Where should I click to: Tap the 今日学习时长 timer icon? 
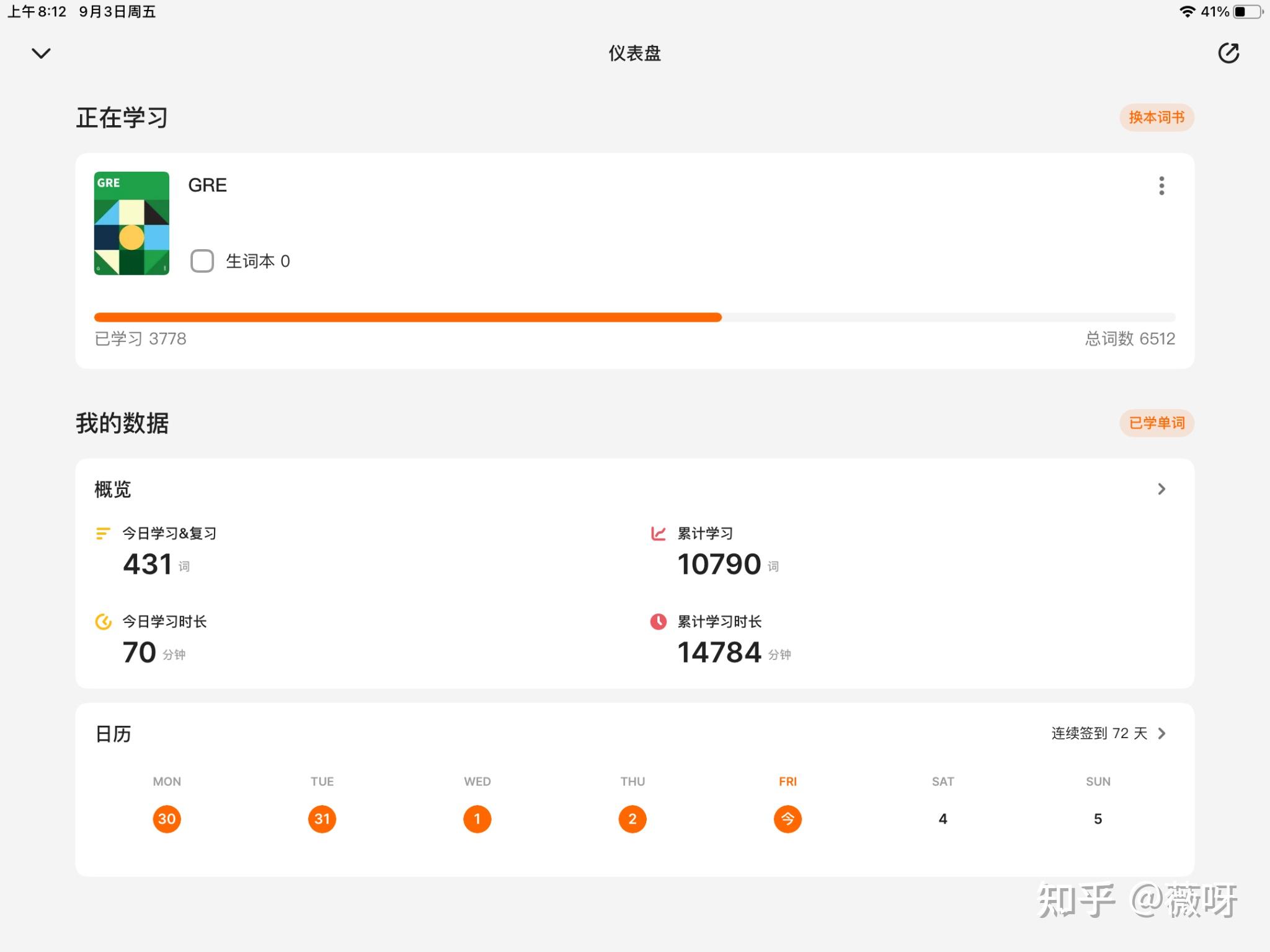[x=103, y=621]
